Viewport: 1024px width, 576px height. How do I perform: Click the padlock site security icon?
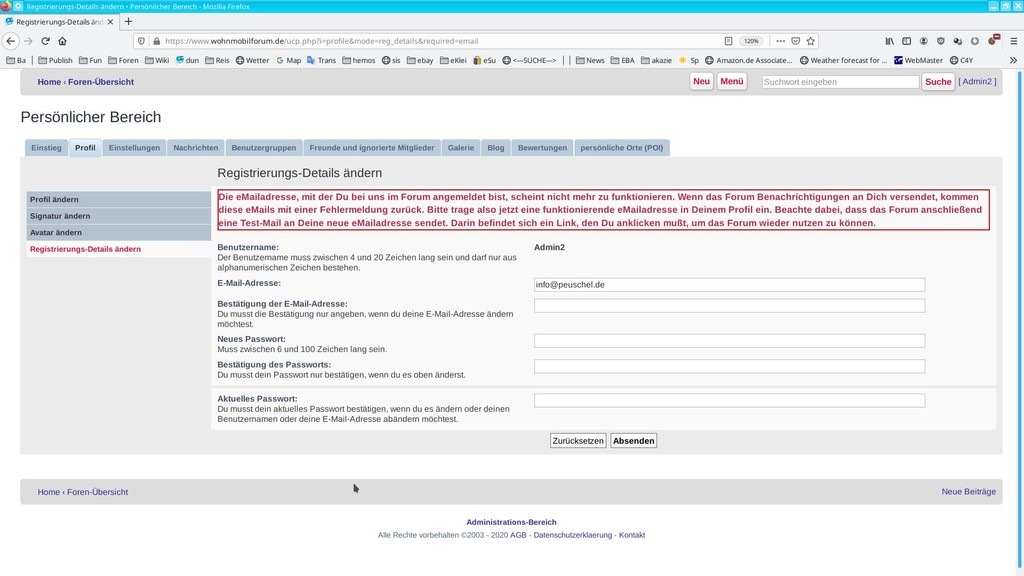pos(156,40)
